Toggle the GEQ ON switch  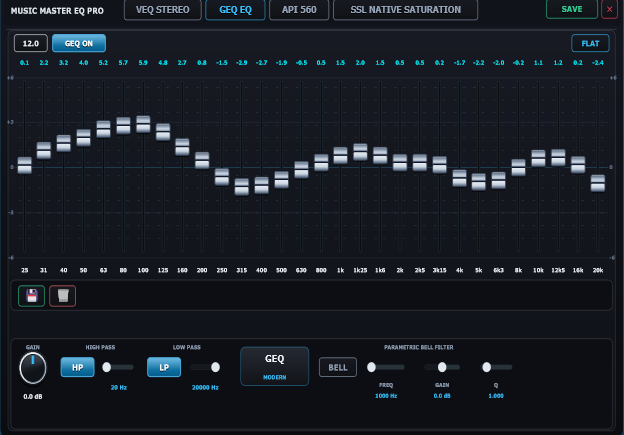point(79,43)
